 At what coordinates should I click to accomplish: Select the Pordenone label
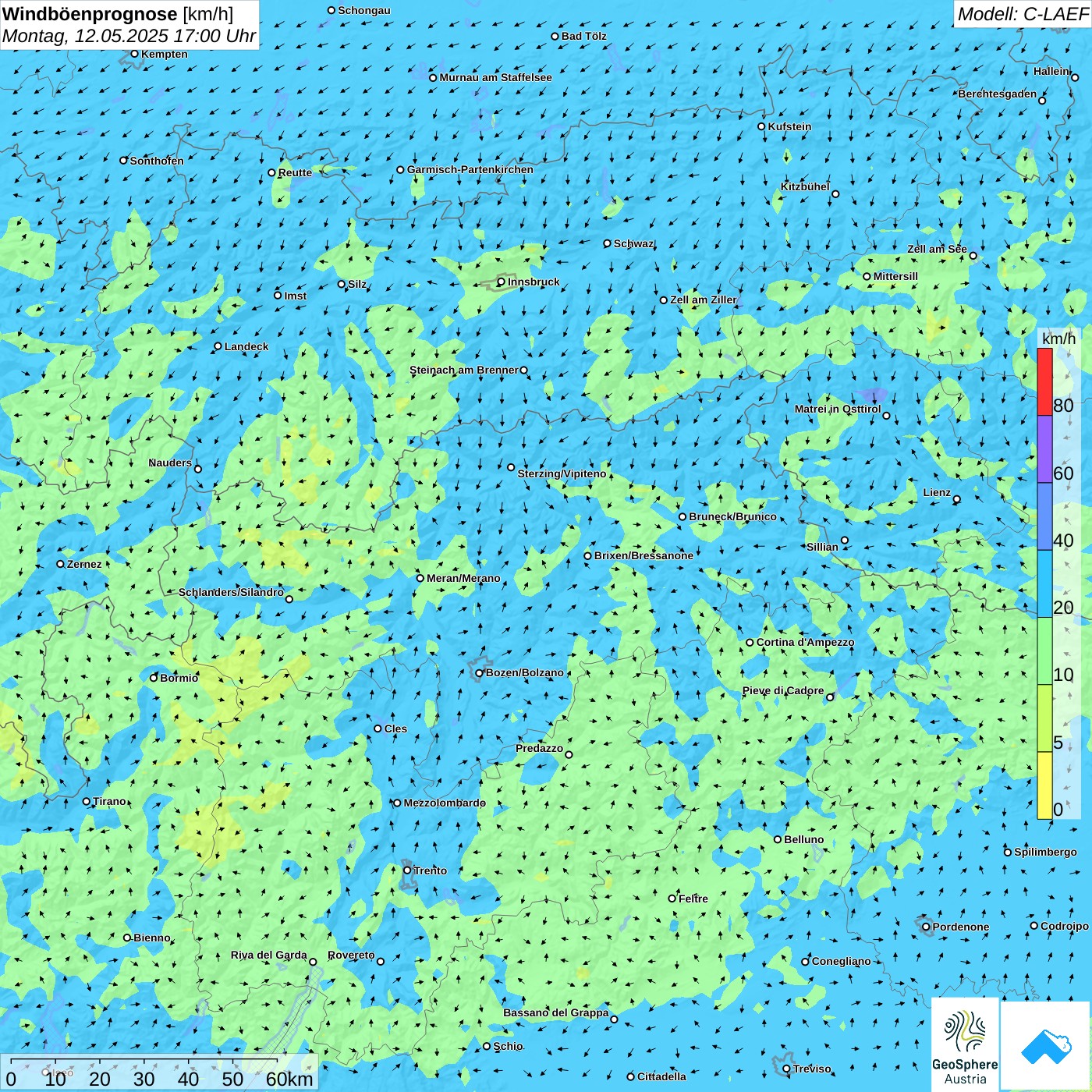click(961, 927)
